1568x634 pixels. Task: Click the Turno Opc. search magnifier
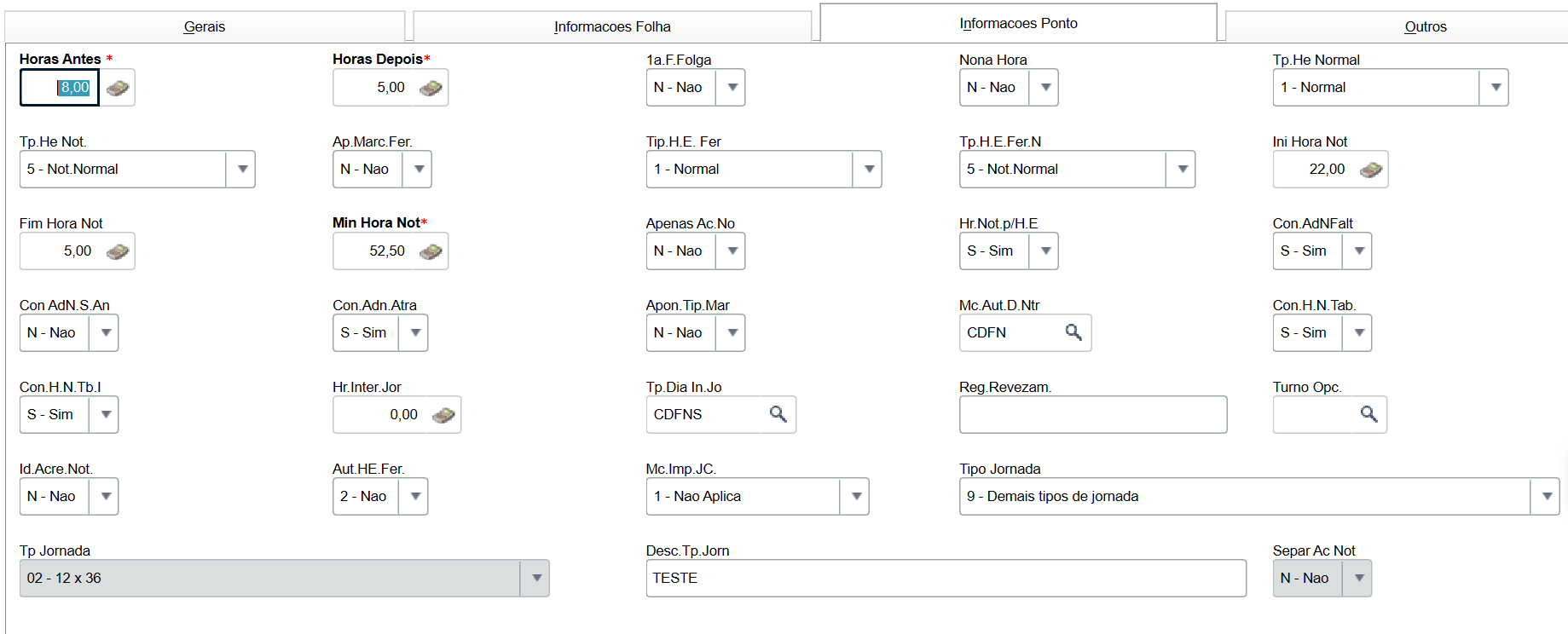1368,414
